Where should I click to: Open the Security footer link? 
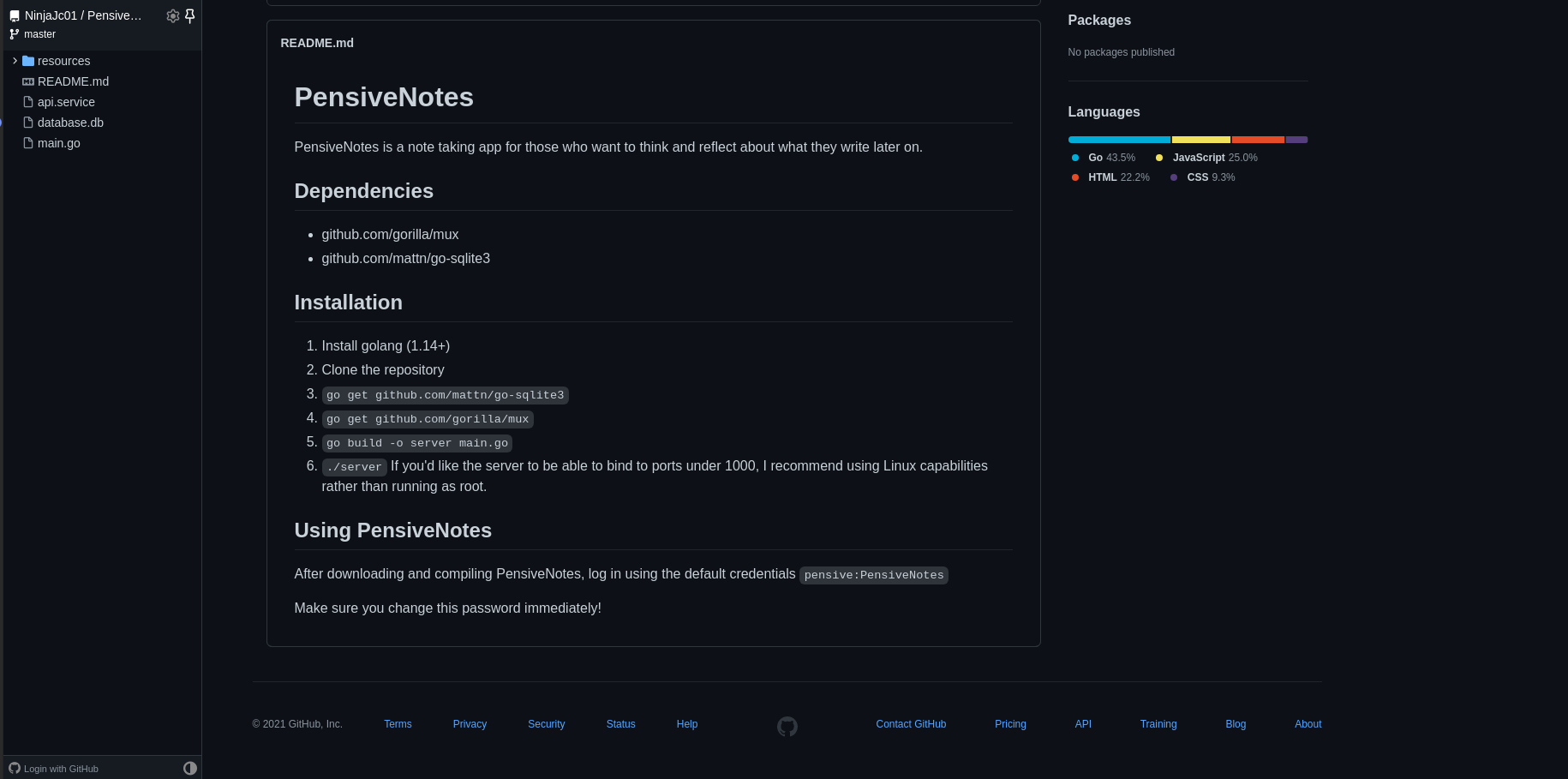(x=546, y=724)
